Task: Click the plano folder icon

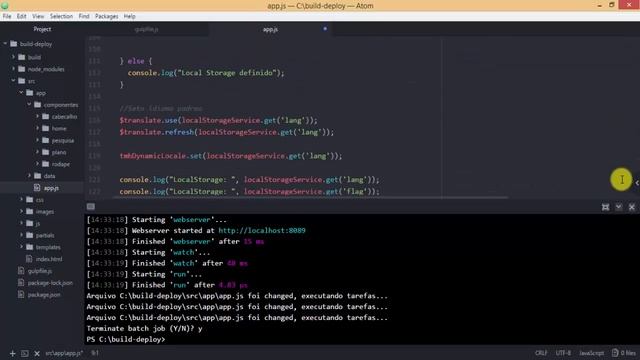Action: click(46, 152)
